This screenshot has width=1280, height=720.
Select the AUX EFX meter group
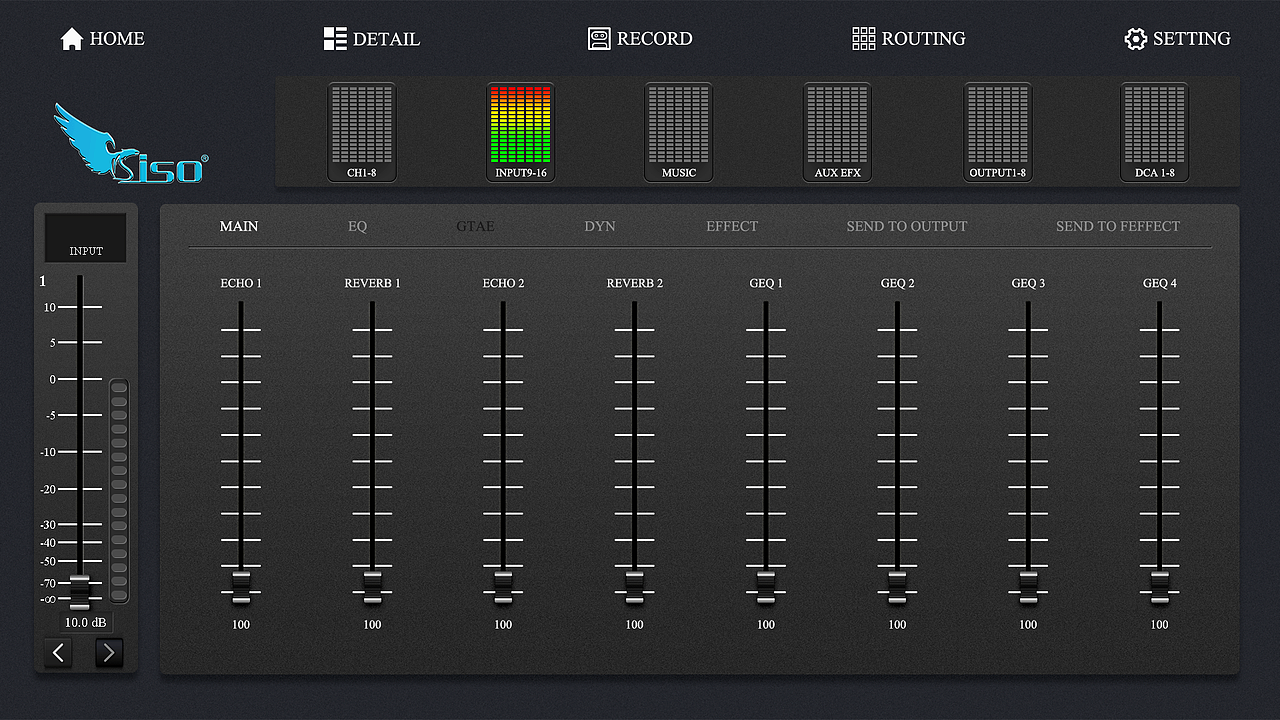[837, 132]
